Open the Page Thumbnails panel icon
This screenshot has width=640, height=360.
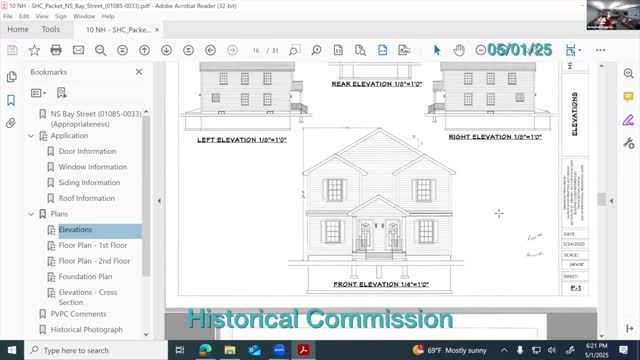click(11, 77)
